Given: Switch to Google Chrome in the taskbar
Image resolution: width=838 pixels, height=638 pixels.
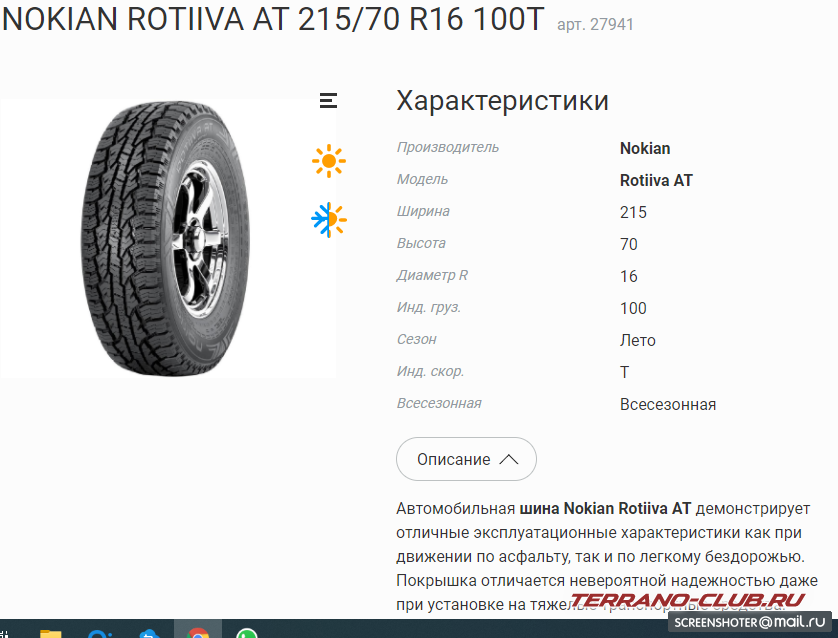Looking at the screenshot, I should point(198,633).
